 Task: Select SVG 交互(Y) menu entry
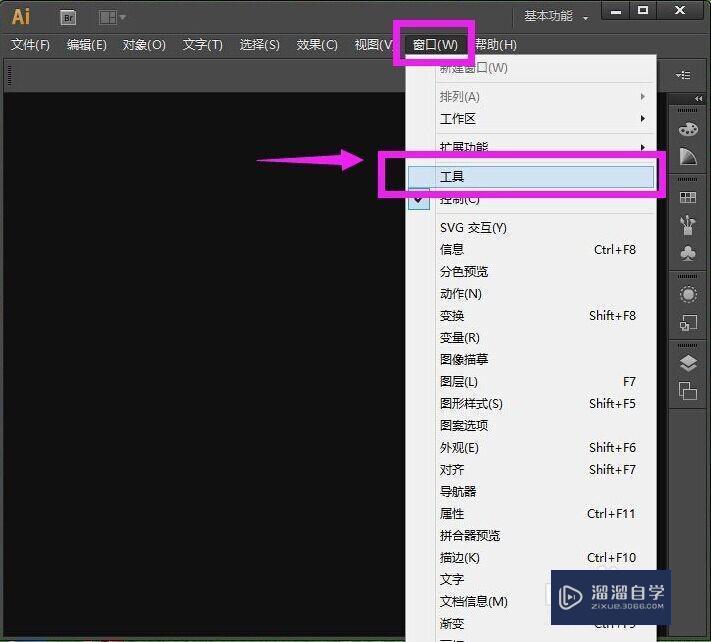coord(531,228)
